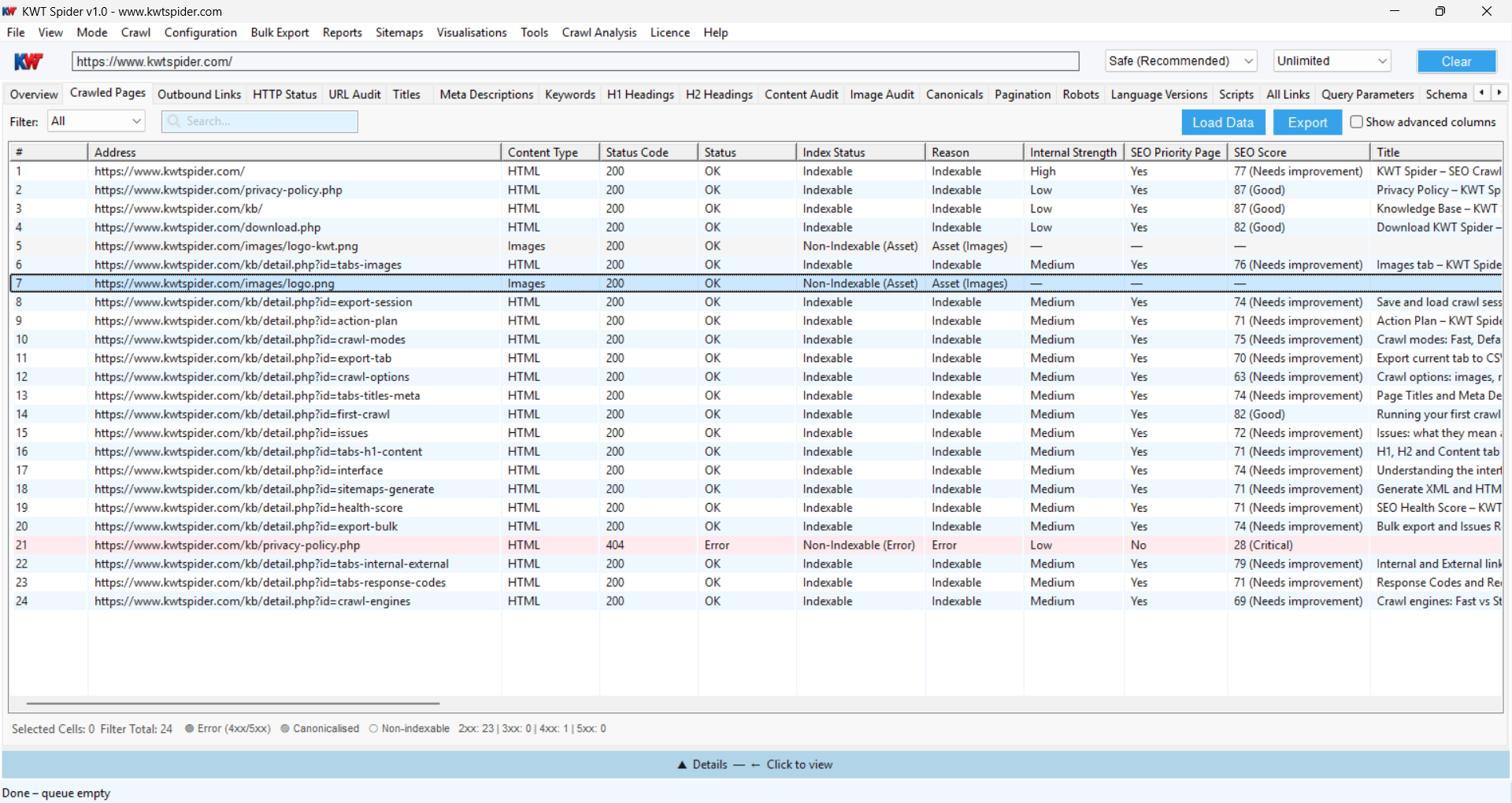The height and width of the screenshot is (803, 1512).
Task: Click the Export button
Action: (x=1306, y=122)
